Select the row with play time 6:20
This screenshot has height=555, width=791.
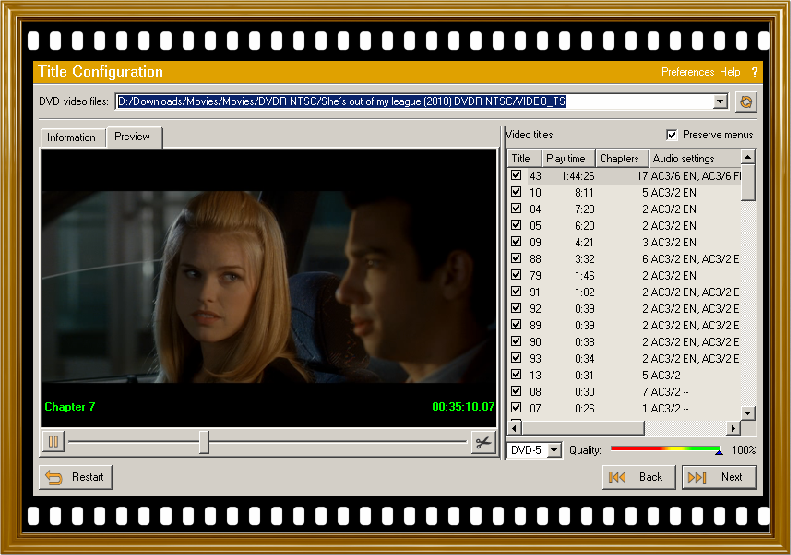point(625,226)
